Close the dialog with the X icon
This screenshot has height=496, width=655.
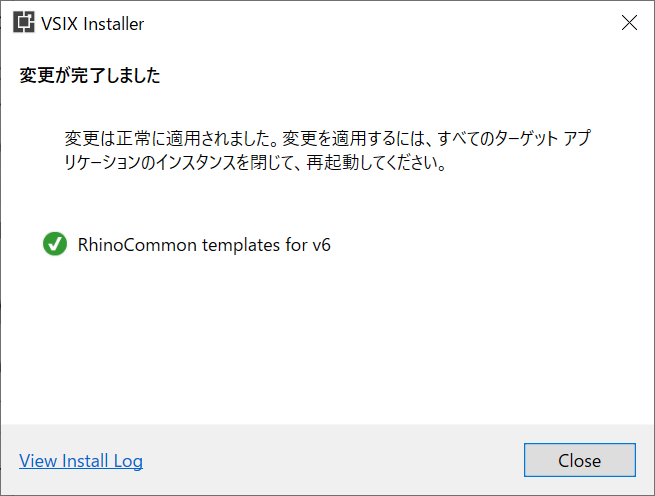[x=629, y=23]
